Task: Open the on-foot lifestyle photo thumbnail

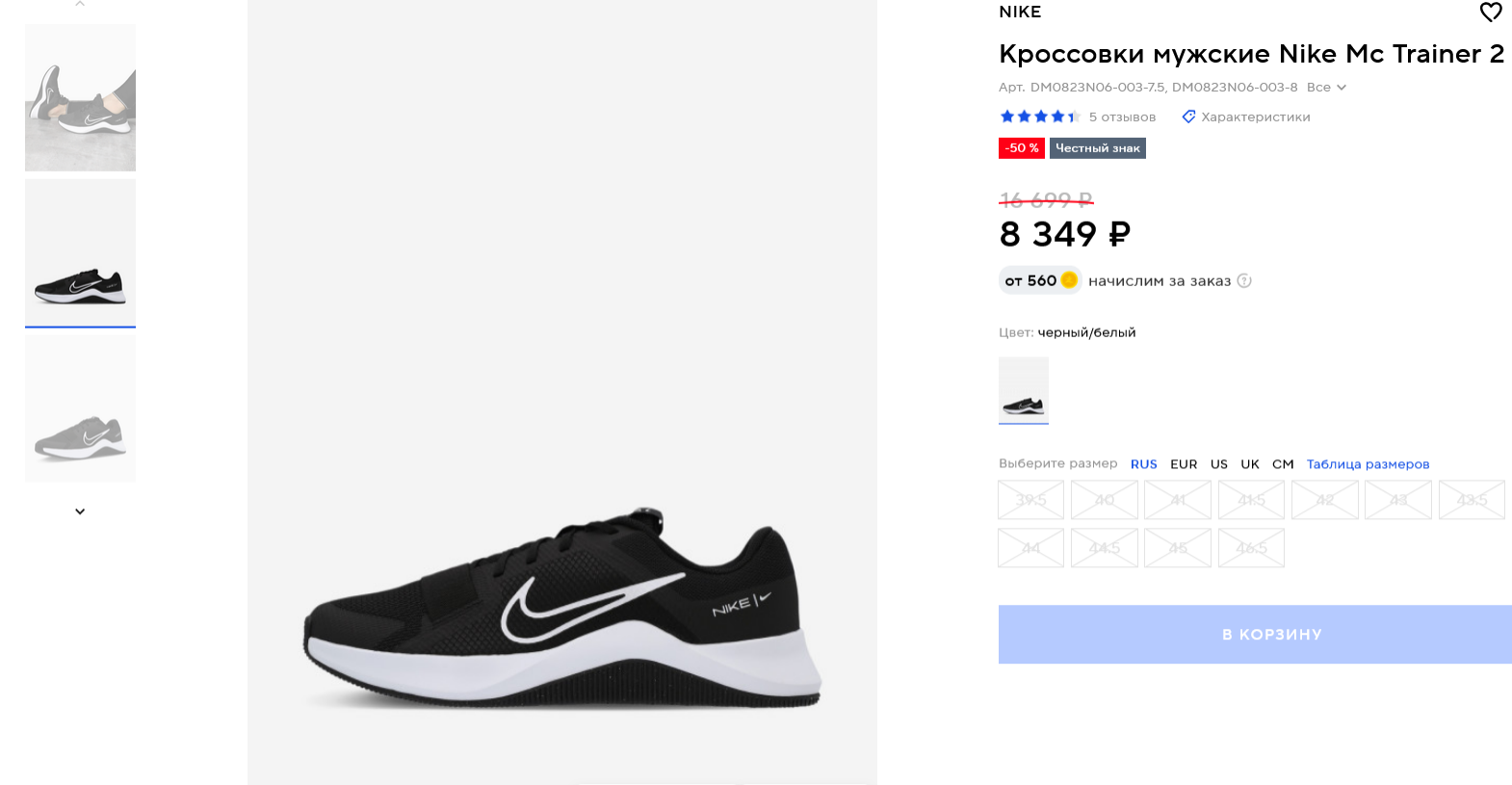Action: (80, 98)
